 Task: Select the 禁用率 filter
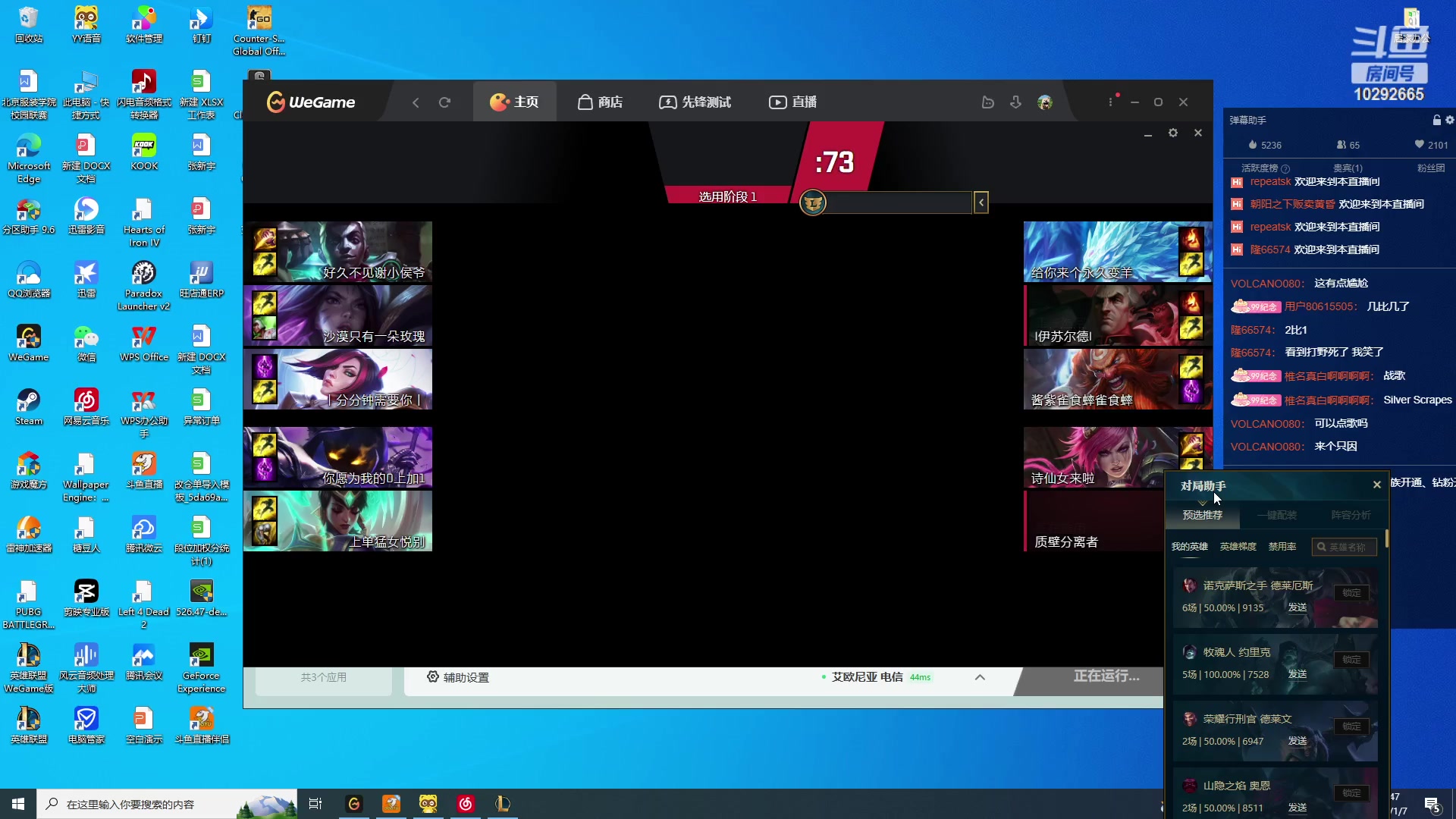pyautogui.click(x=1282, y=547)
